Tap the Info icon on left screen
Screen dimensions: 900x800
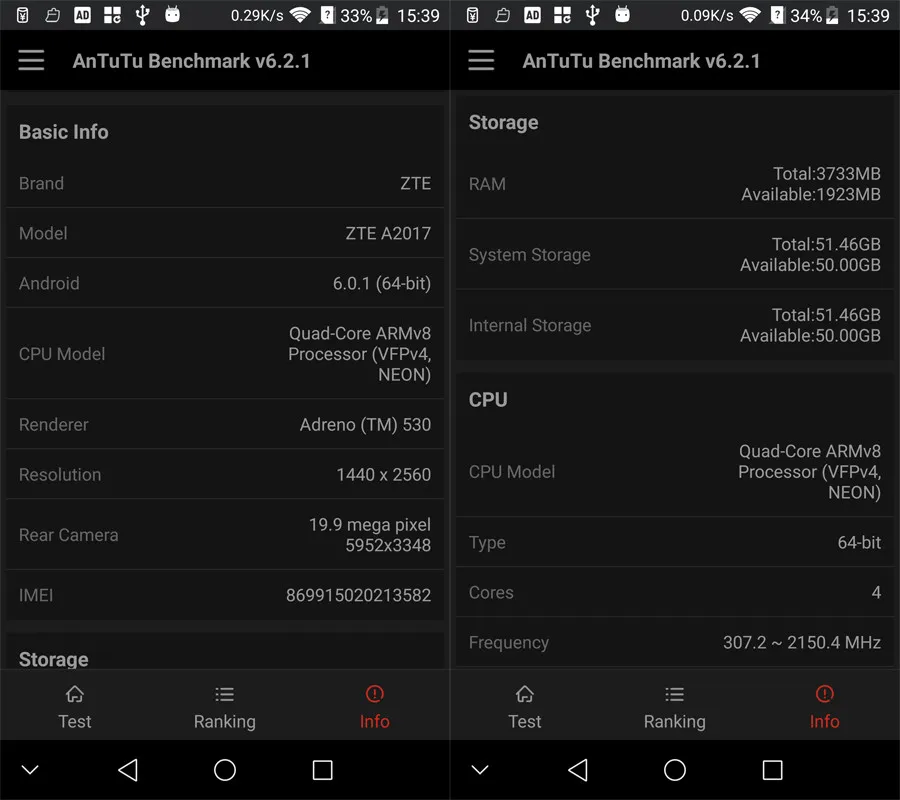click(374, 694)
